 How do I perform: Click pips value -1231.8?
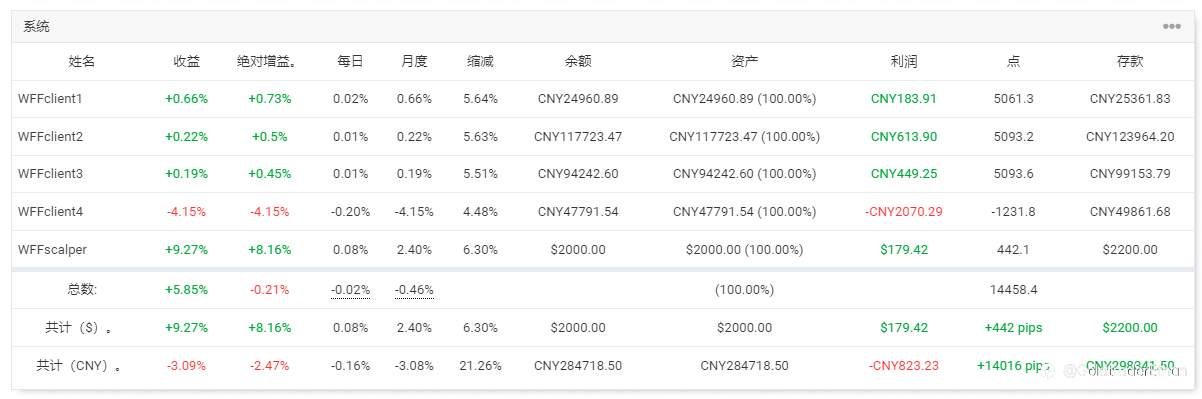(1014, 212)
